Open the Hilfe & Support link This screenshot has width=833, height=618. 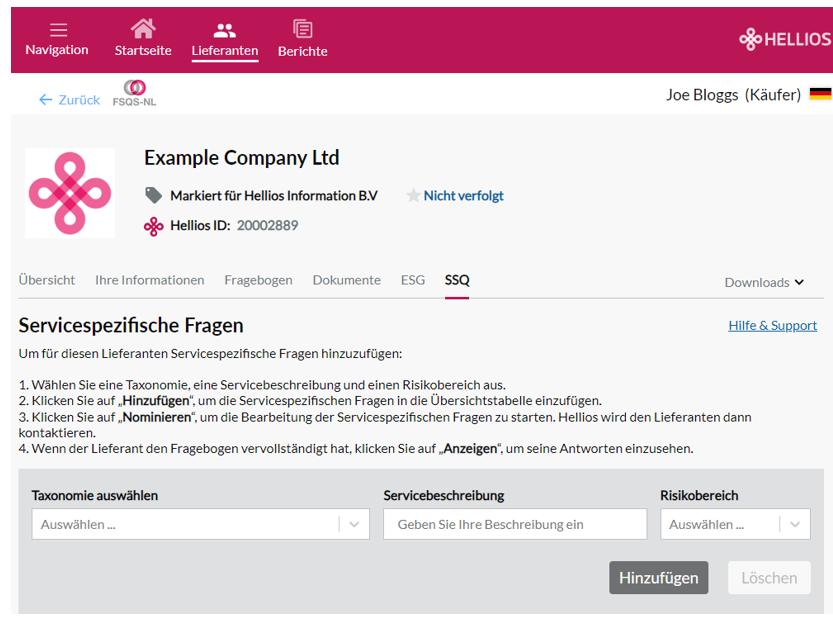772,325
